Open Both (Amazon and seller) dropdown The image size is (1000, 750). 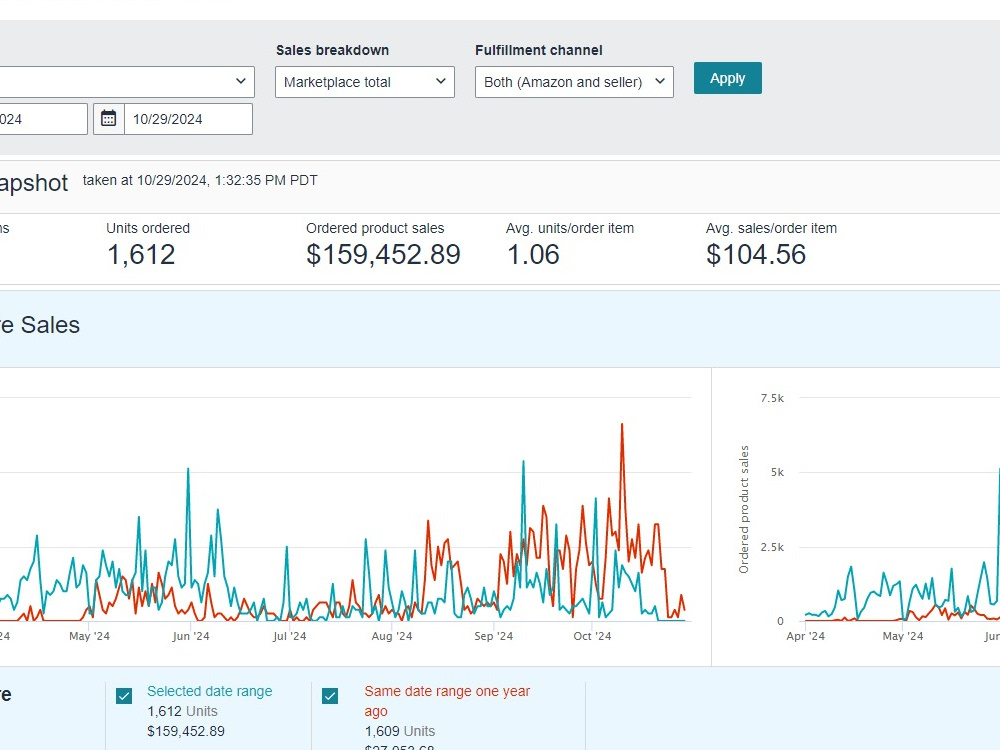pyautogui.click(x=574, y=82)
